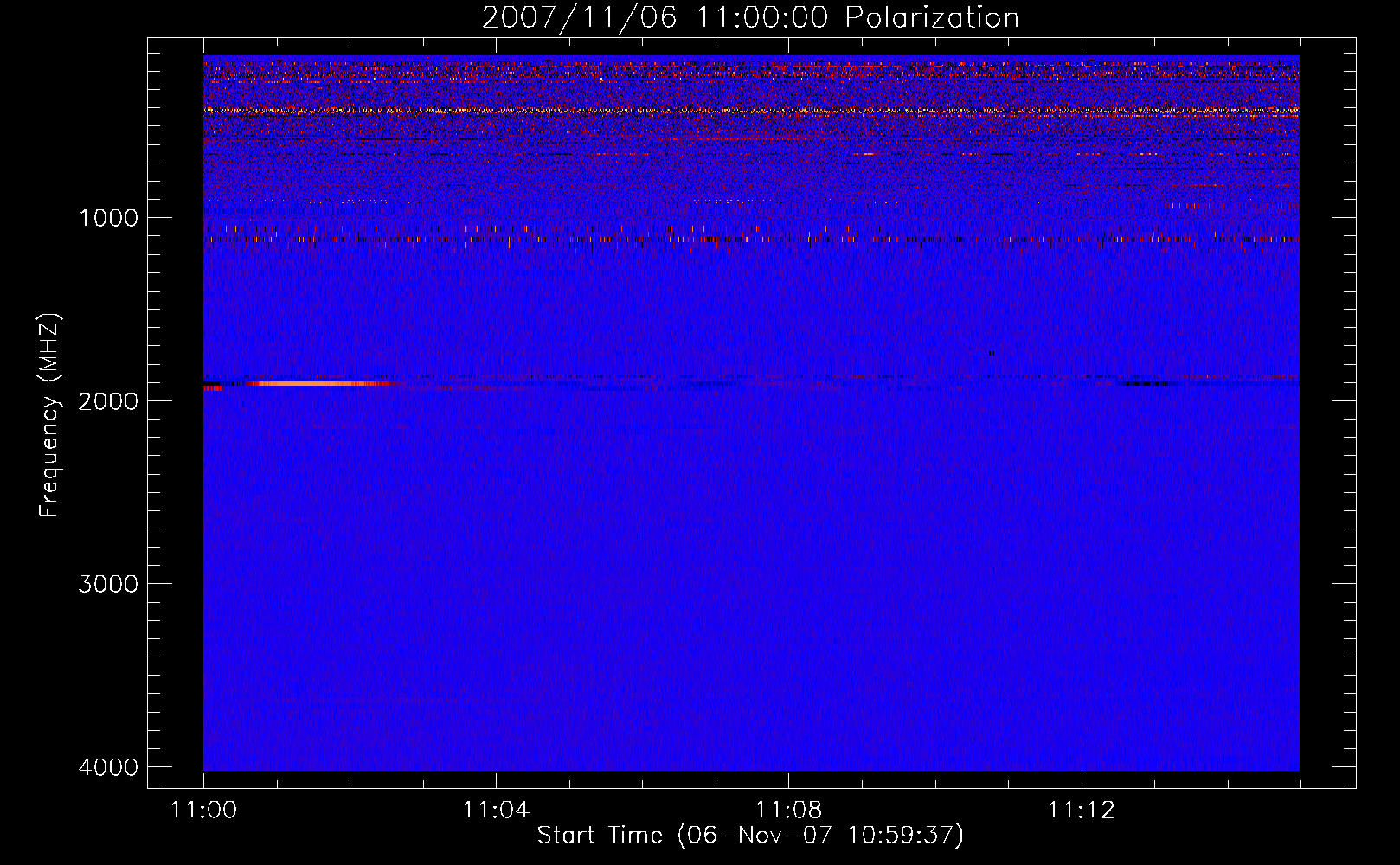Click the 2000 frequency tick label
The image size is (1400, 865).
coord(108,401)
